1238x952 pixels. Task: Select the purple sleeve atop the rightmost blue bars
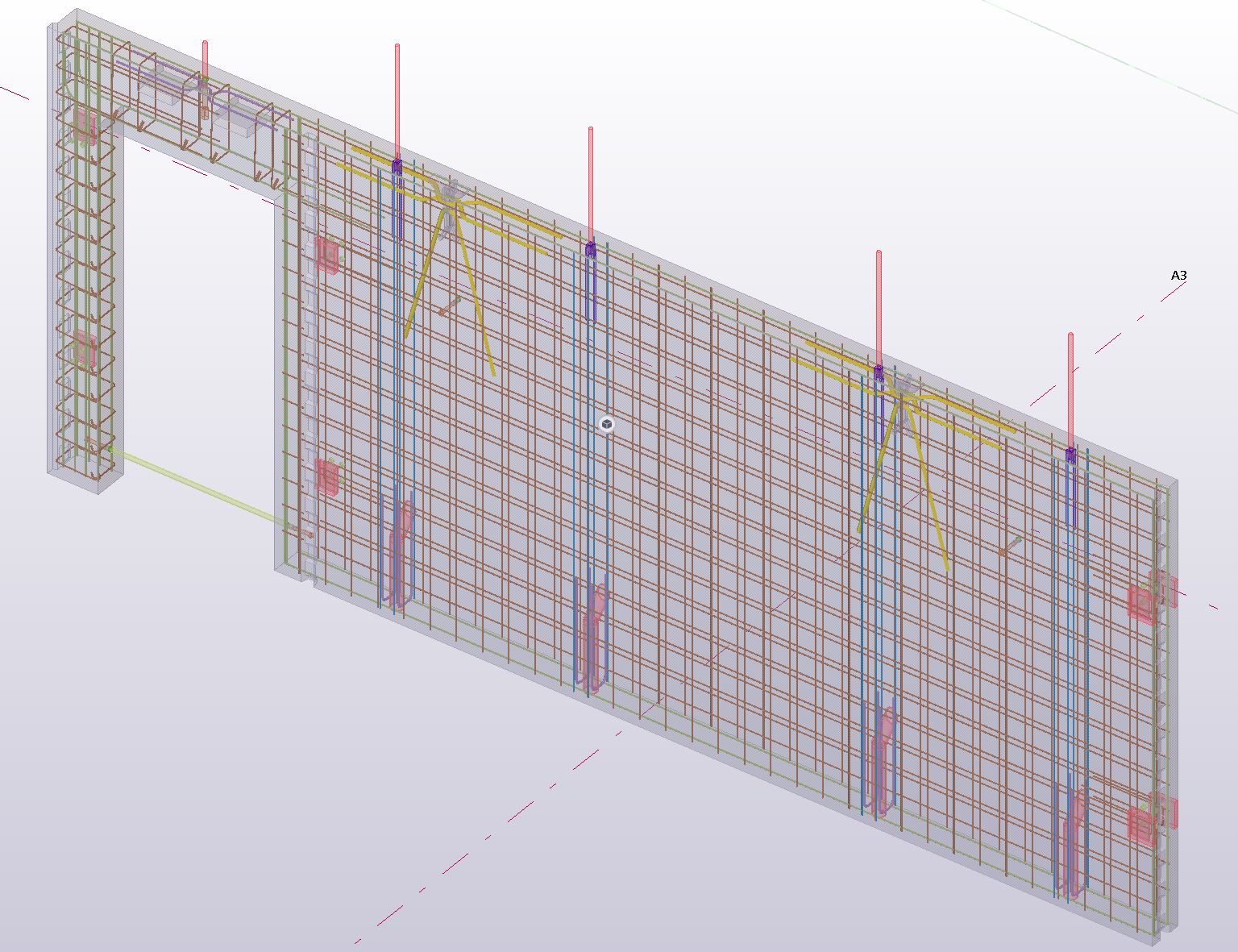tap(1070, 456)
